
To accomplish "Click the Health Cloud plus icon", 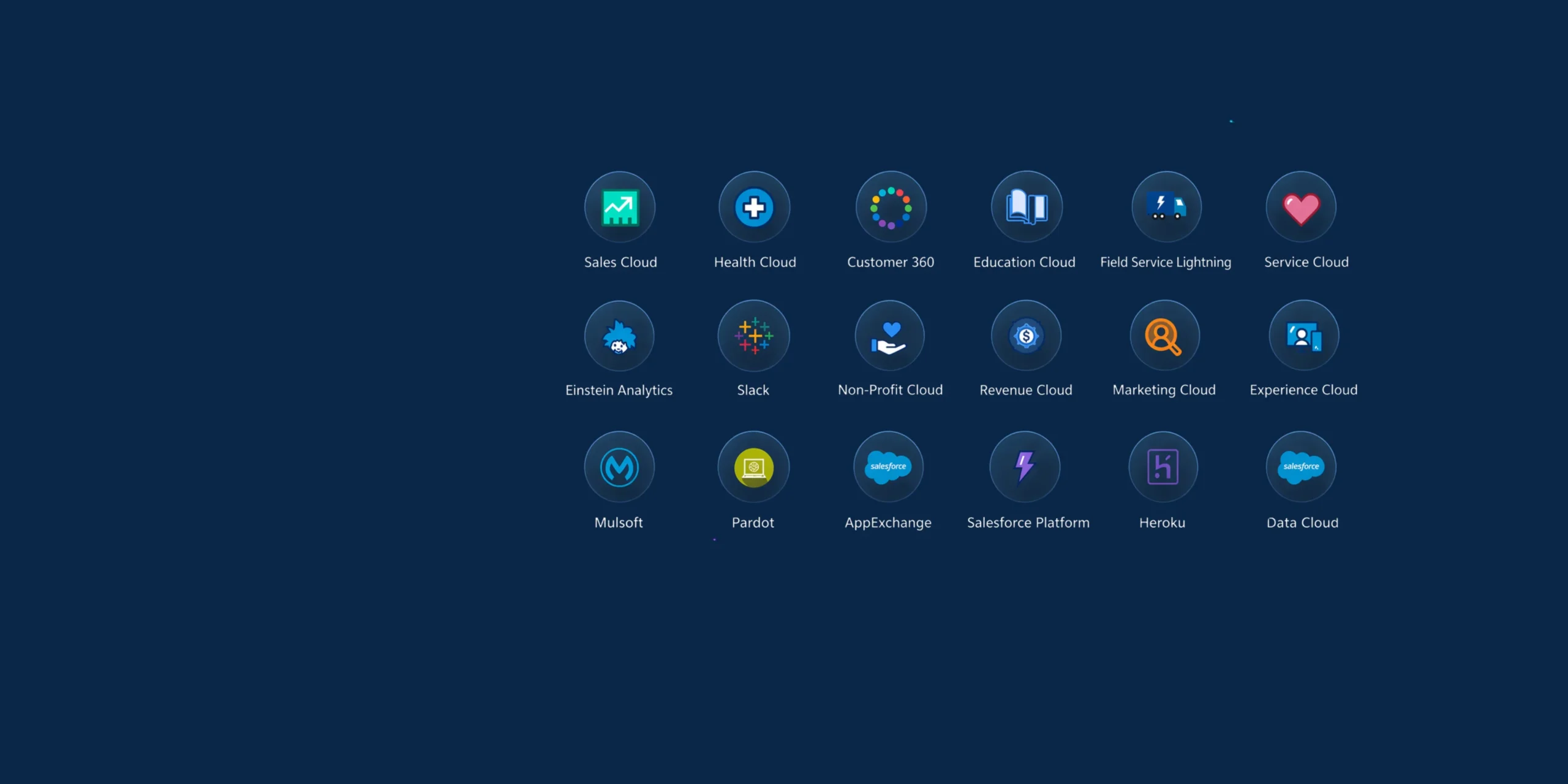I will (x=754, y=207).
